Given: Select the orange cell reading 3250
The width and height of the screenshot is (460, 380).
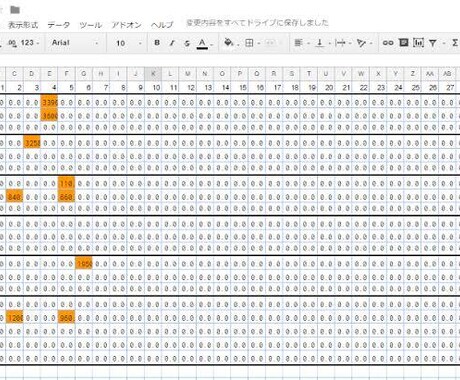Looking at the screenshot, I should 32,143.
